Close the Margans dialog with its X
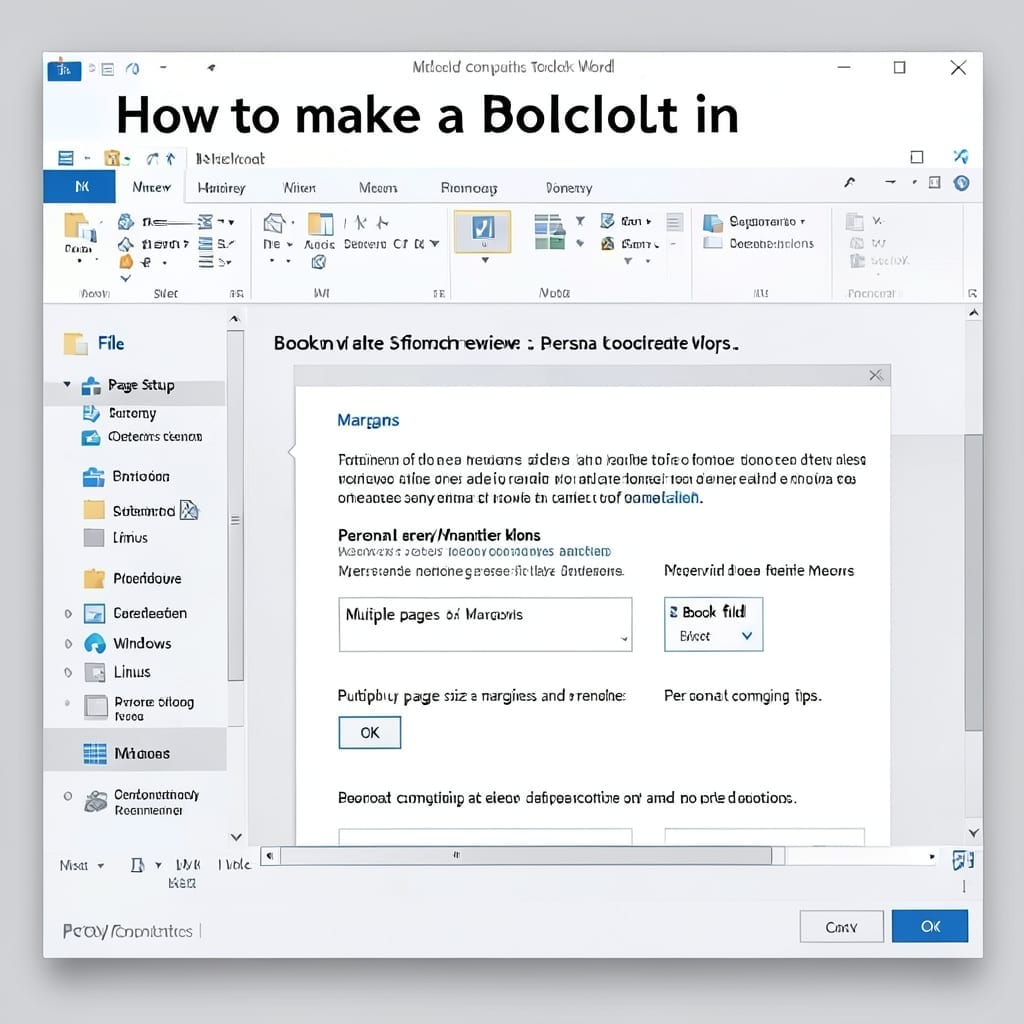The width and height of the screenshot is (1024, 1024). coord(876,375)
